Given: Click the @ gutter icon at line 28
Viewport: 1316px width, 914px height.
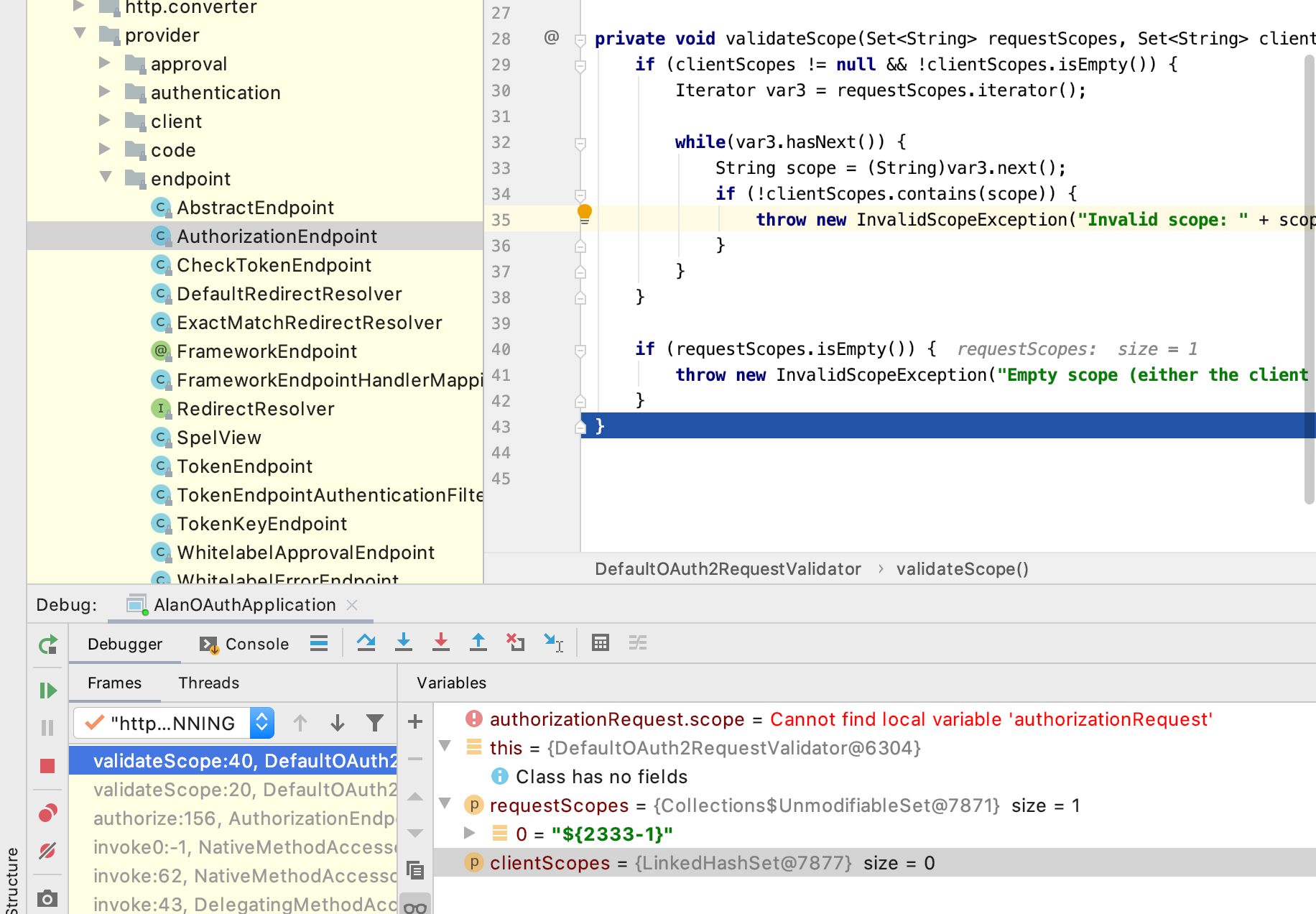Looking at the screenshot, I should (552, 37).
